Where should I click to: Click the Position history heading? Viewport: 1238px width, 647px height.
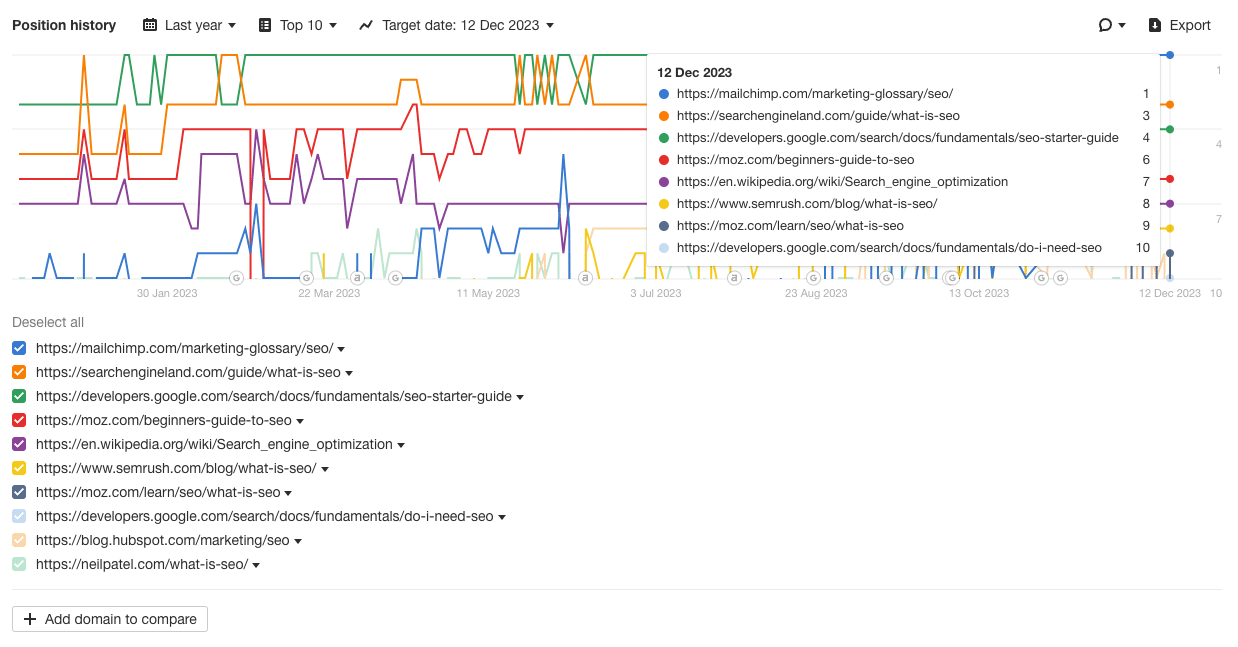point(64,25)
